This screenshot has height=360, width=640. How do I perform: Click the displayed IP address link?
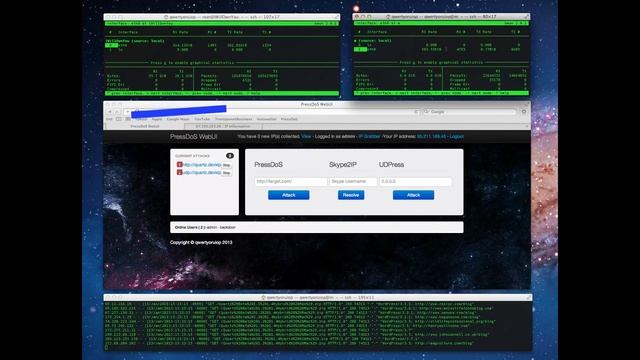(431, 136)
